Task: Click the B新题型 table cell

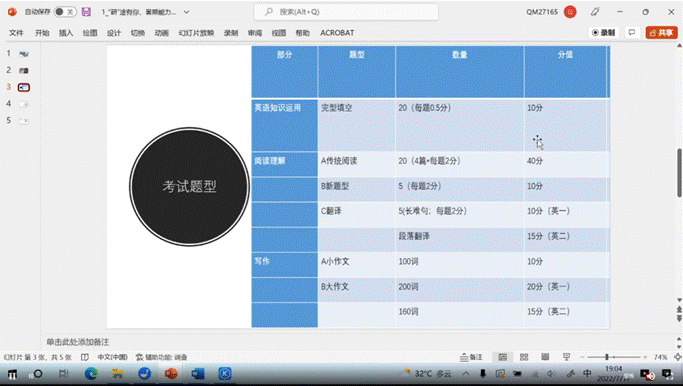Action: coord(357,189)
